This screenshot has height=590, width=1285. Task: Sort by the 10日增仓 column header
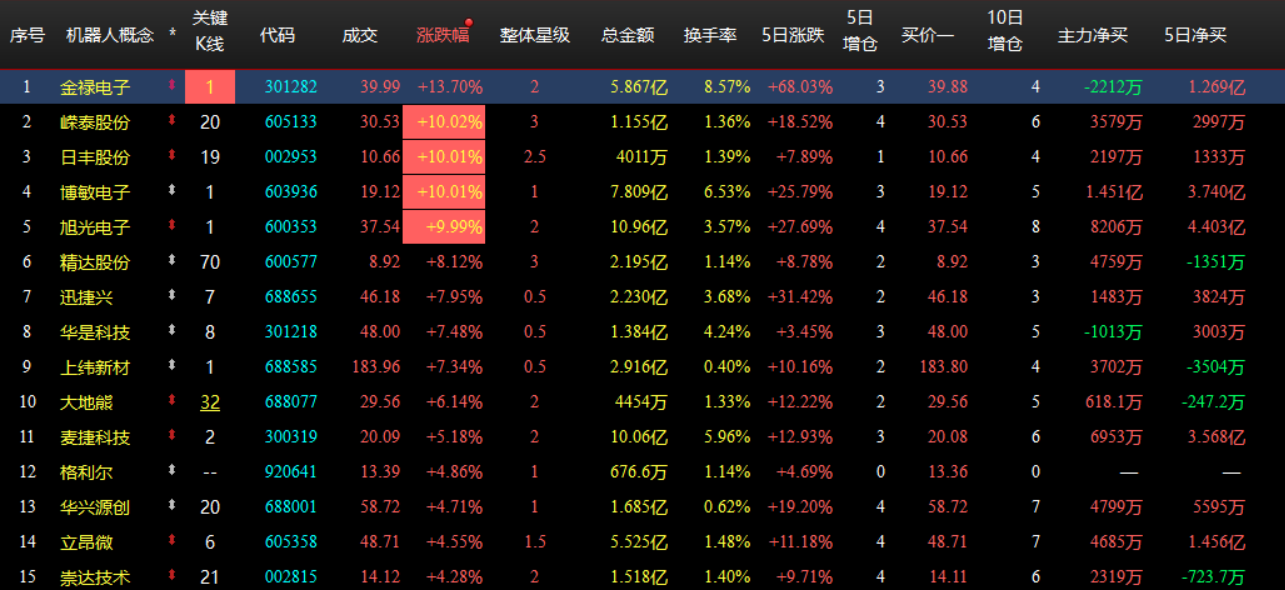tap(1005, 31)
